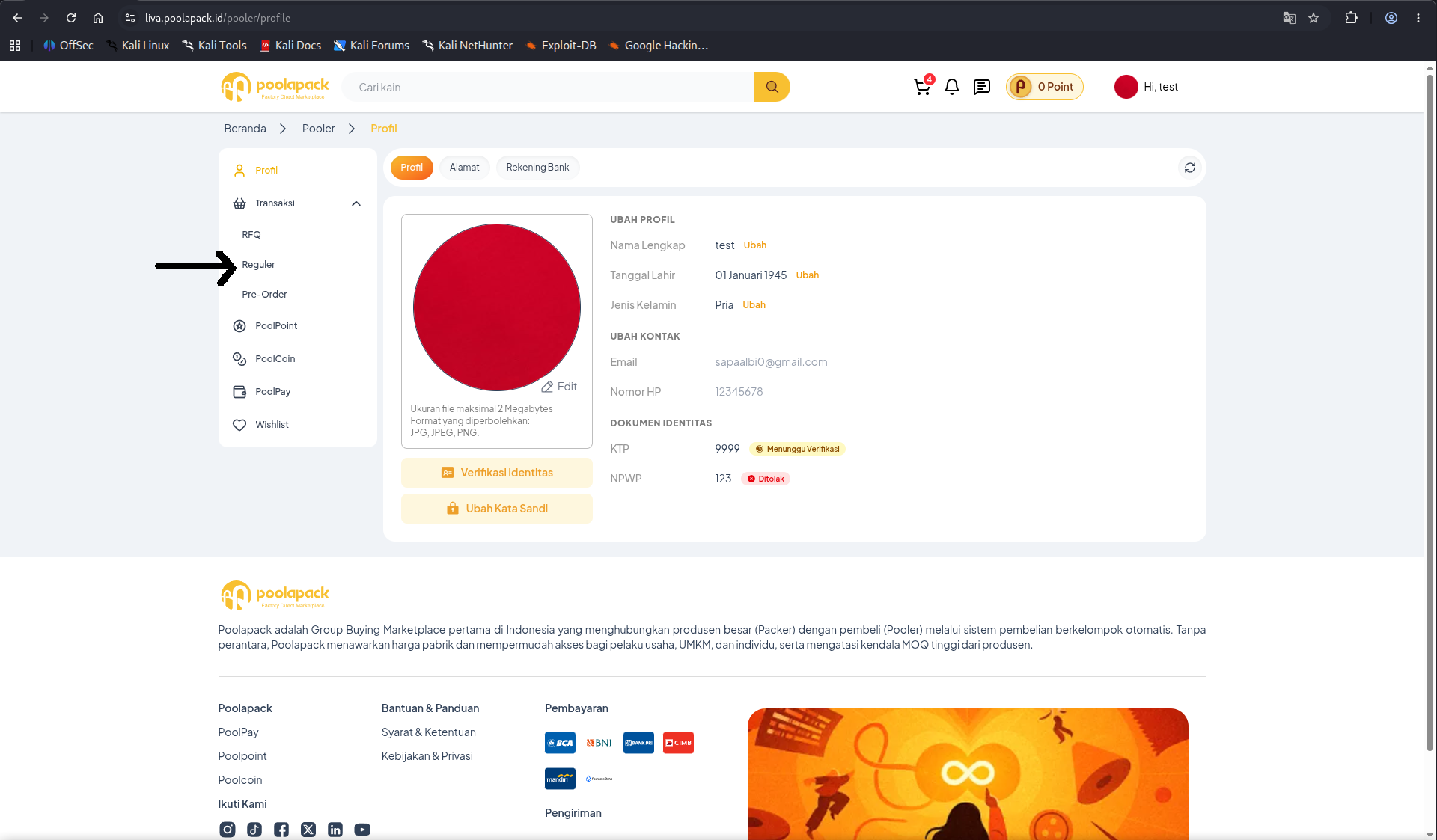Click the 0 Point badge

(x=1045, y=87)
